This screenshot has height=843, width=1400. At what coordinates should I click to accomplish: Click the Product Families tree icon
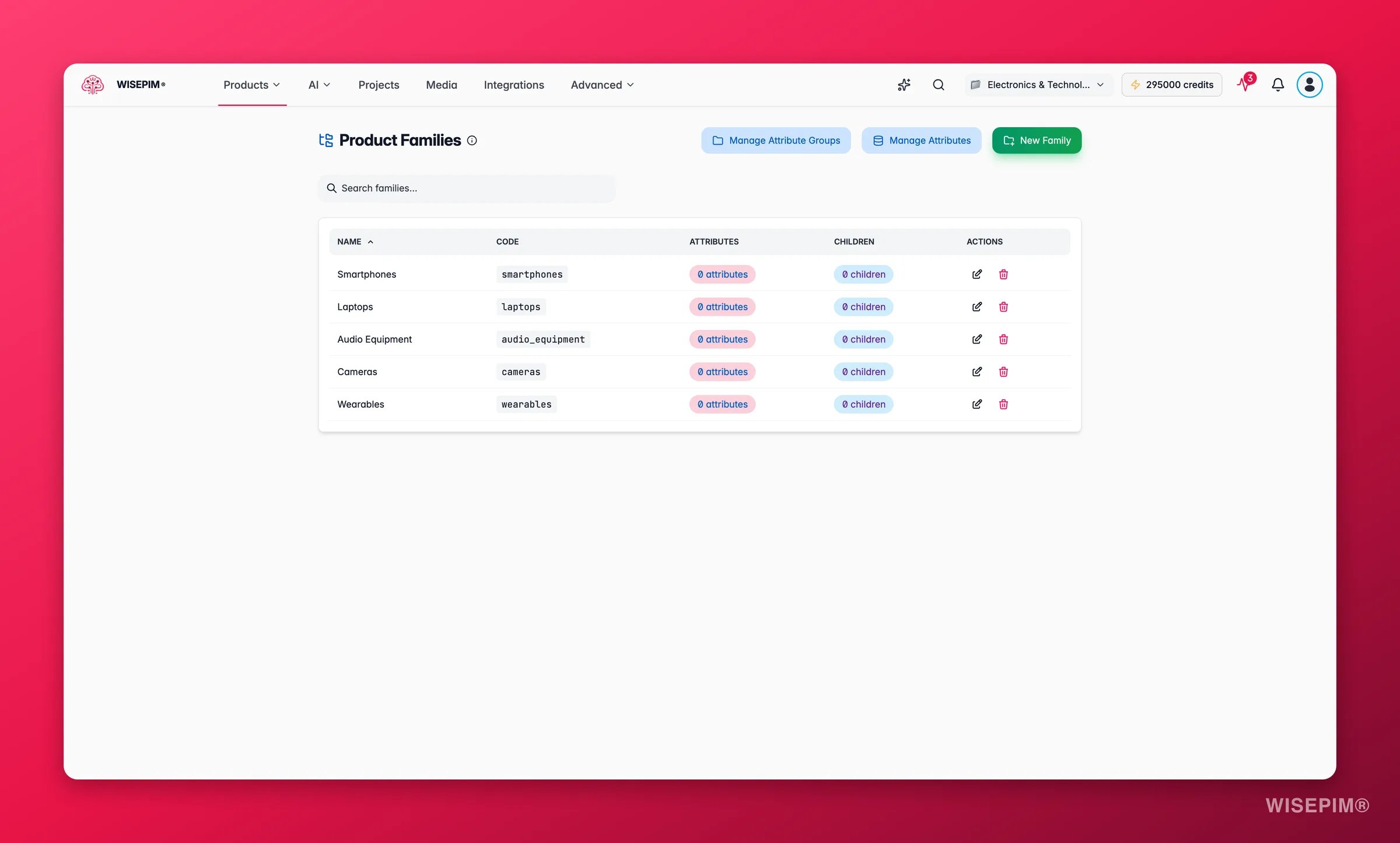(x=326, y=140)
